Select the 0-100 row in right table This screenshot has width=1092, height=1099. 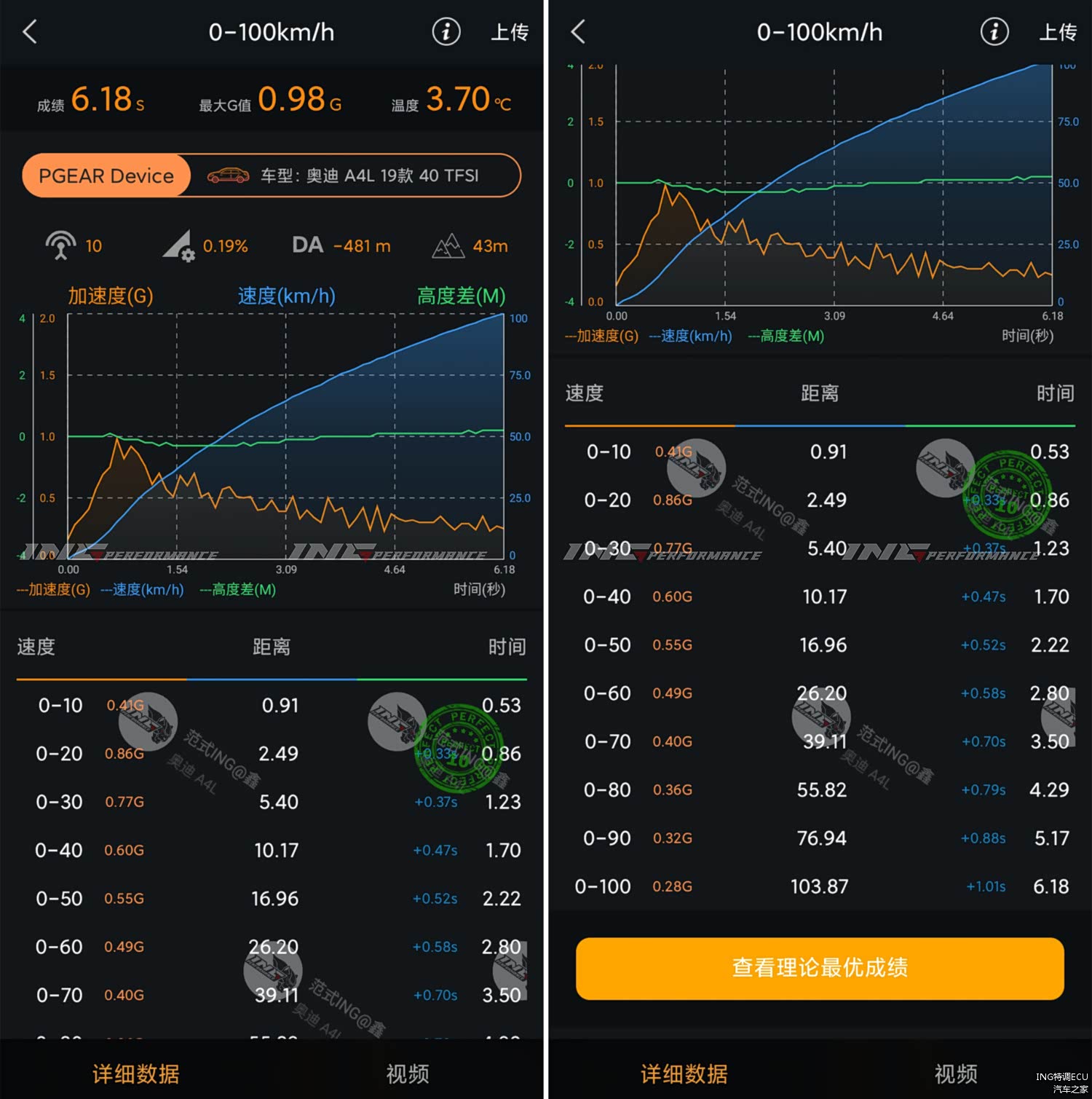820,886
